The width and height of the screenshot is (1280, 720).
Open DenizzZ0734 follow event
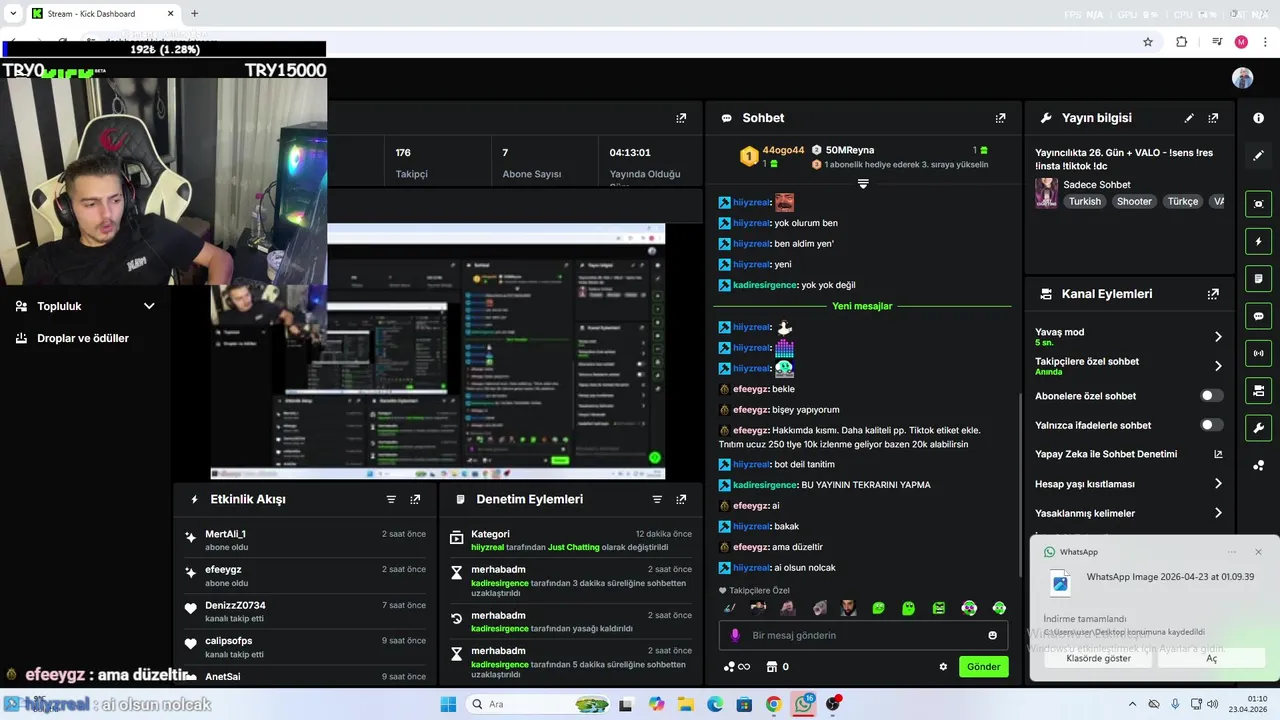305,611
